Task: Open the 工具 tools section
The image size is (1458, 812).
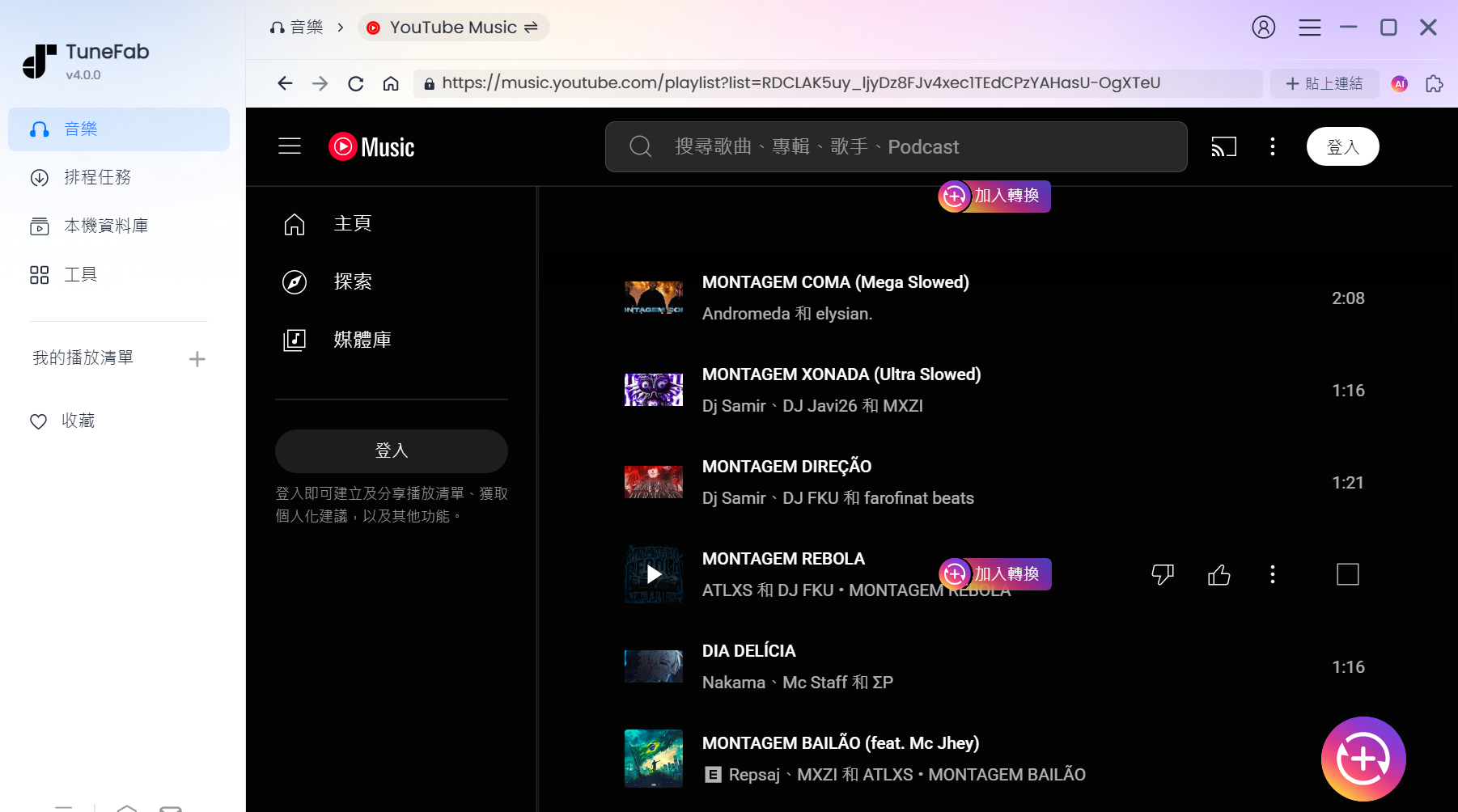Action: click(x=81, y=274)
